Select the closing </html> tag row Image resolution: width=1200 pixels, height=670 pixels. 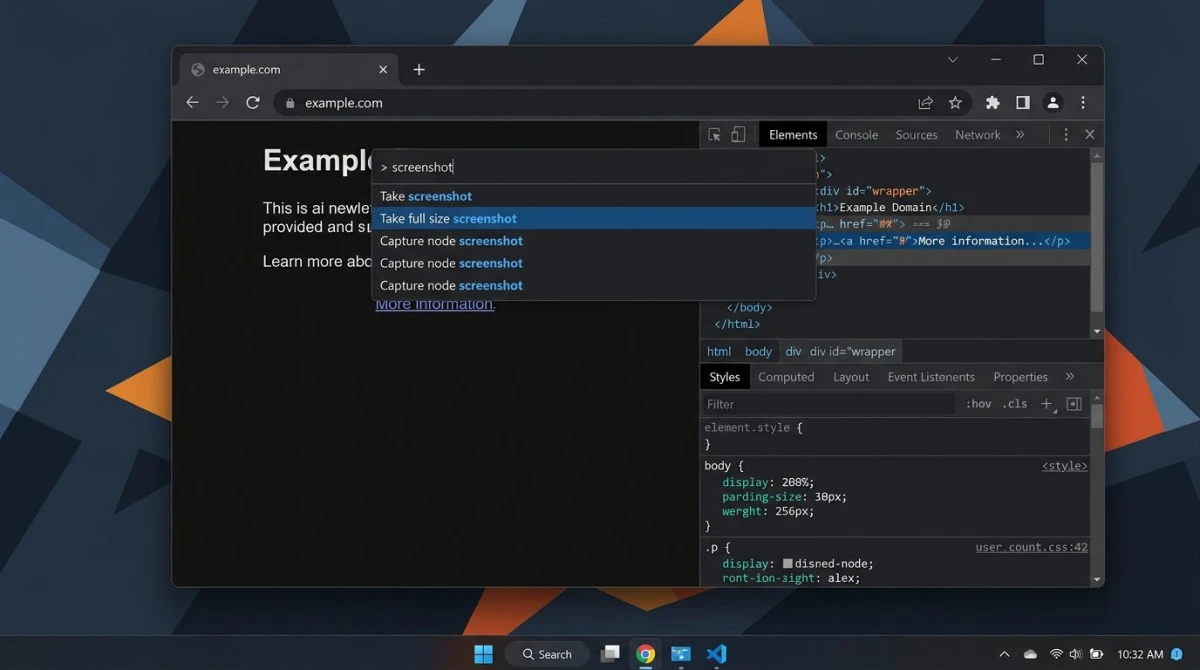737,324
